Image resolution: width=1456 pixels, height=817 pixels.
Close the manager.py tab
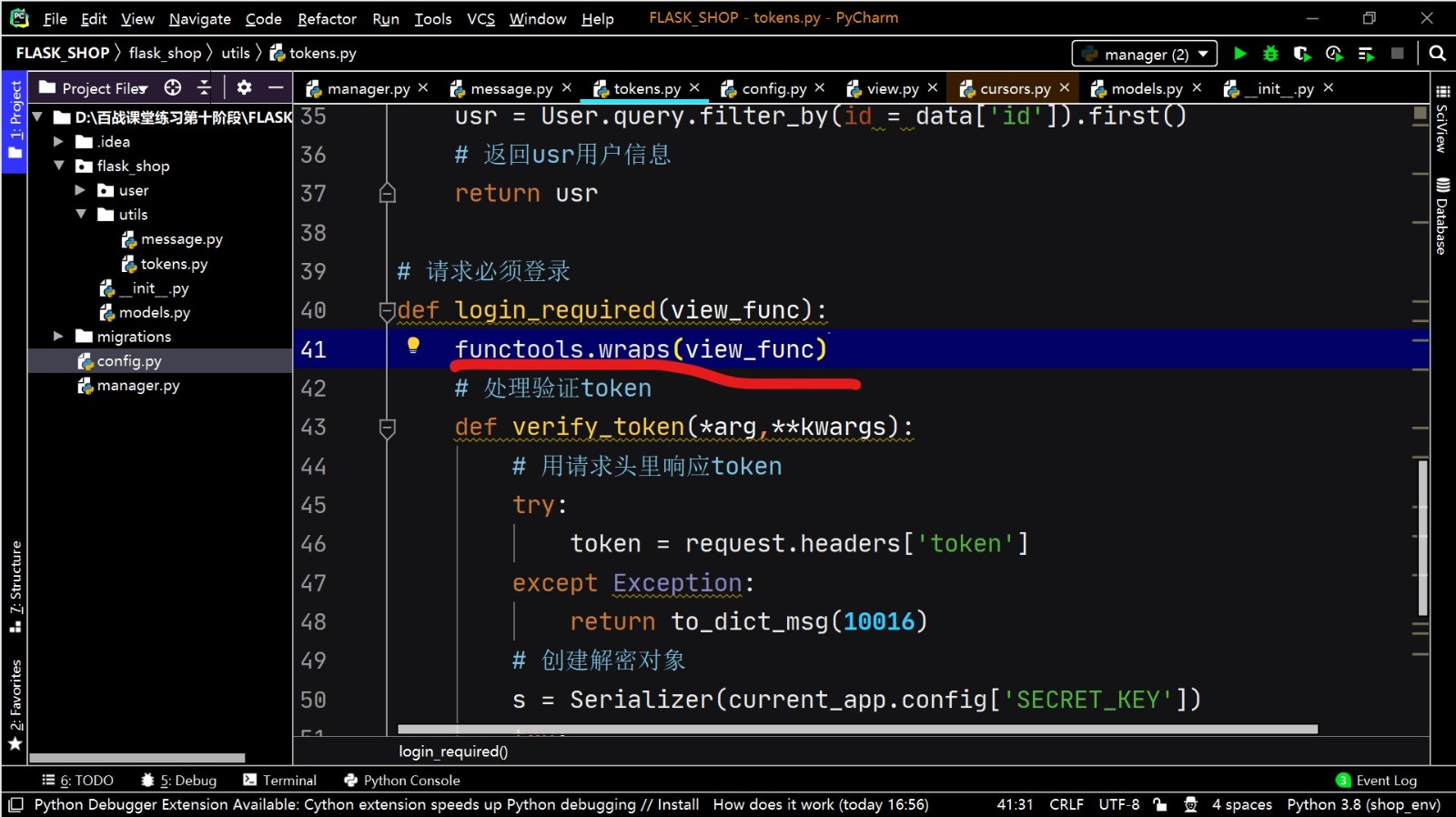tap(423, 87)
